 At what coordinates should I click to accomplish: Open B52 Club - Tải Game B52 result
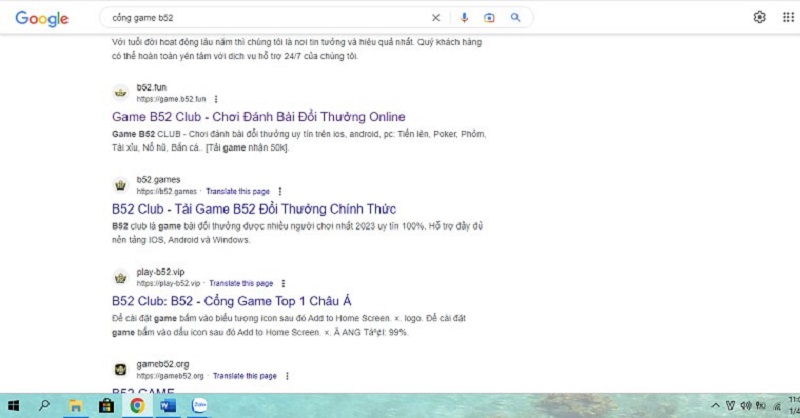coord(254,209)
